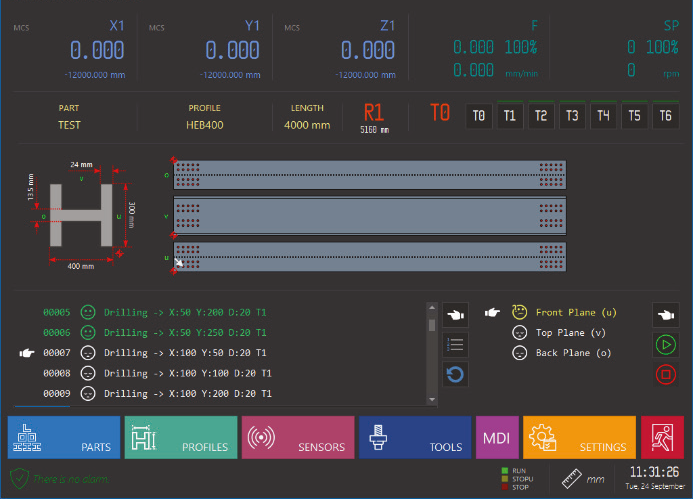Open the operation list view icon
The image size is (693, 499).
pyautogui.click(x=456, y=345)
